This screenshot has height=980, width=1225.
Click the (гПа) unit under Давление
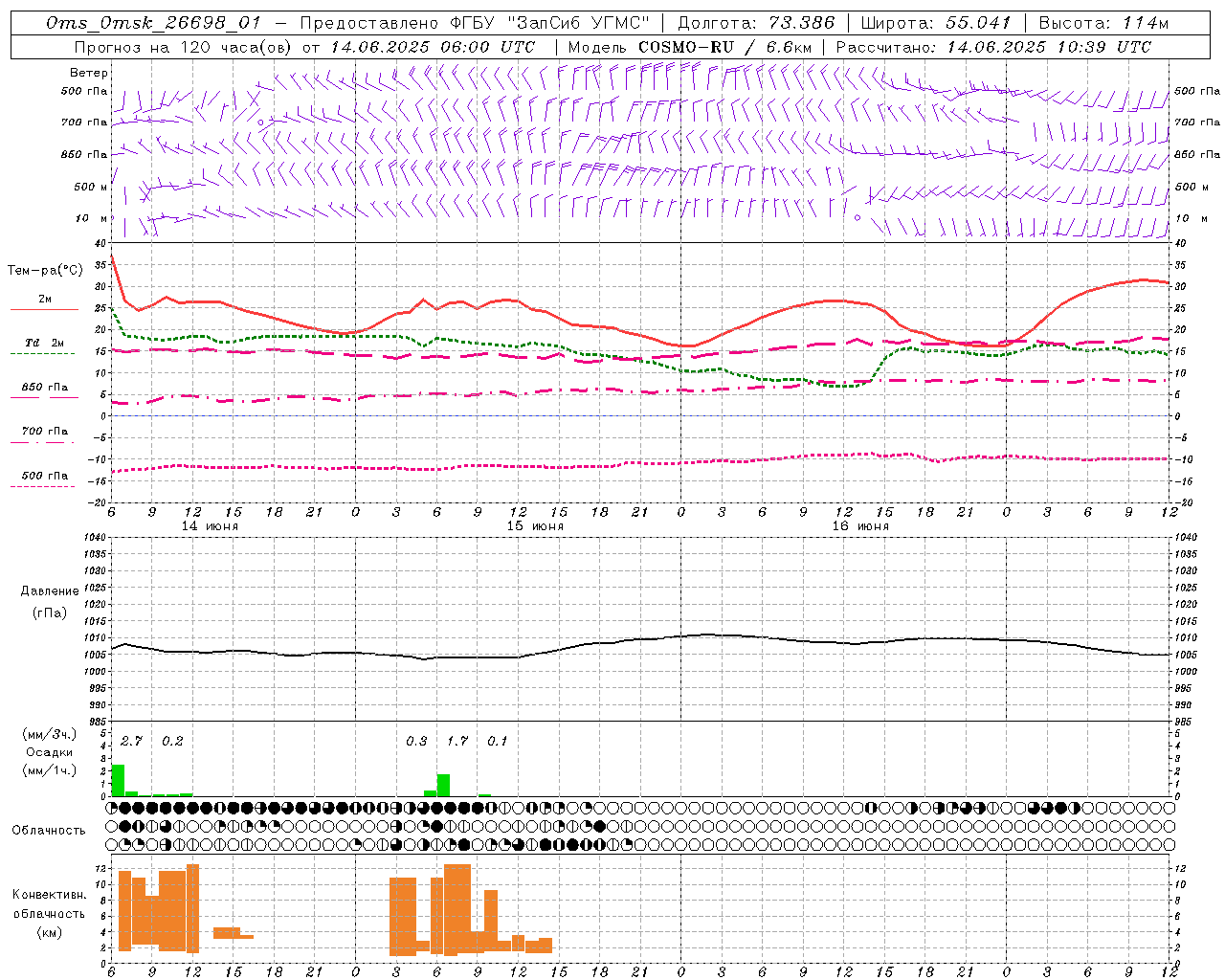[50, 613]
